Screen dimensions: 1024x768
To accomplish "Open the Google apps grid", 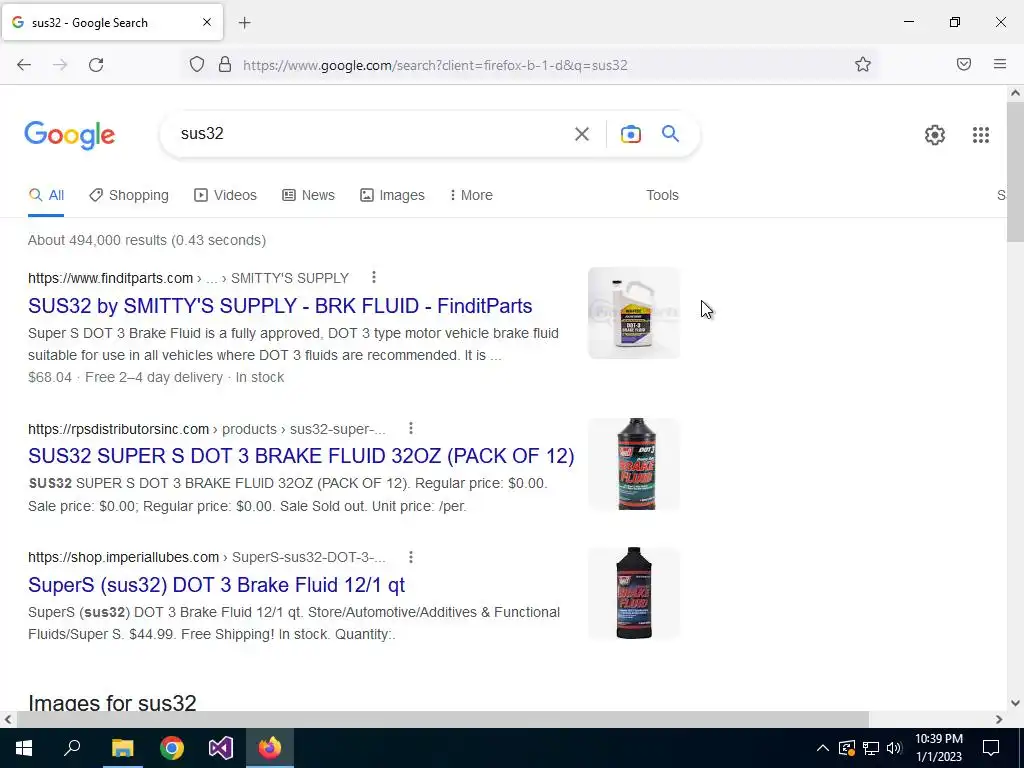I will tap(980, 135).
